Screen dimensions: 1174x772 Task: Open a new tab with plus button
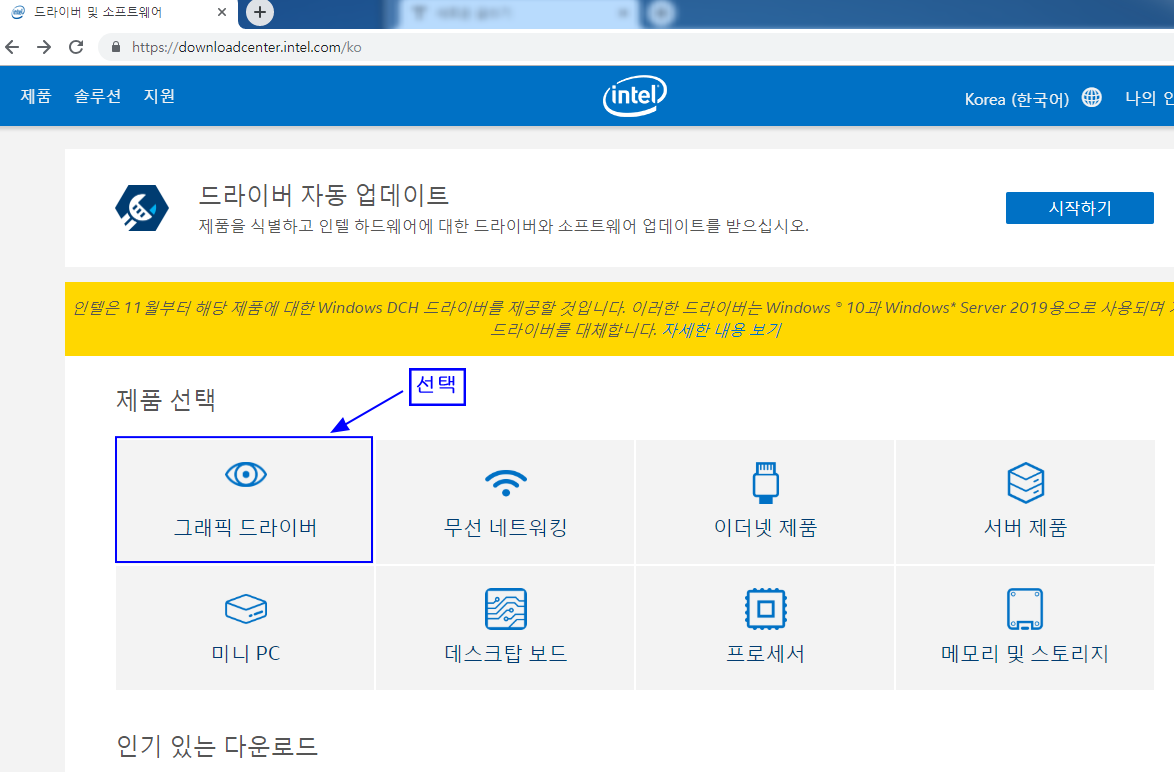(260, 12)
